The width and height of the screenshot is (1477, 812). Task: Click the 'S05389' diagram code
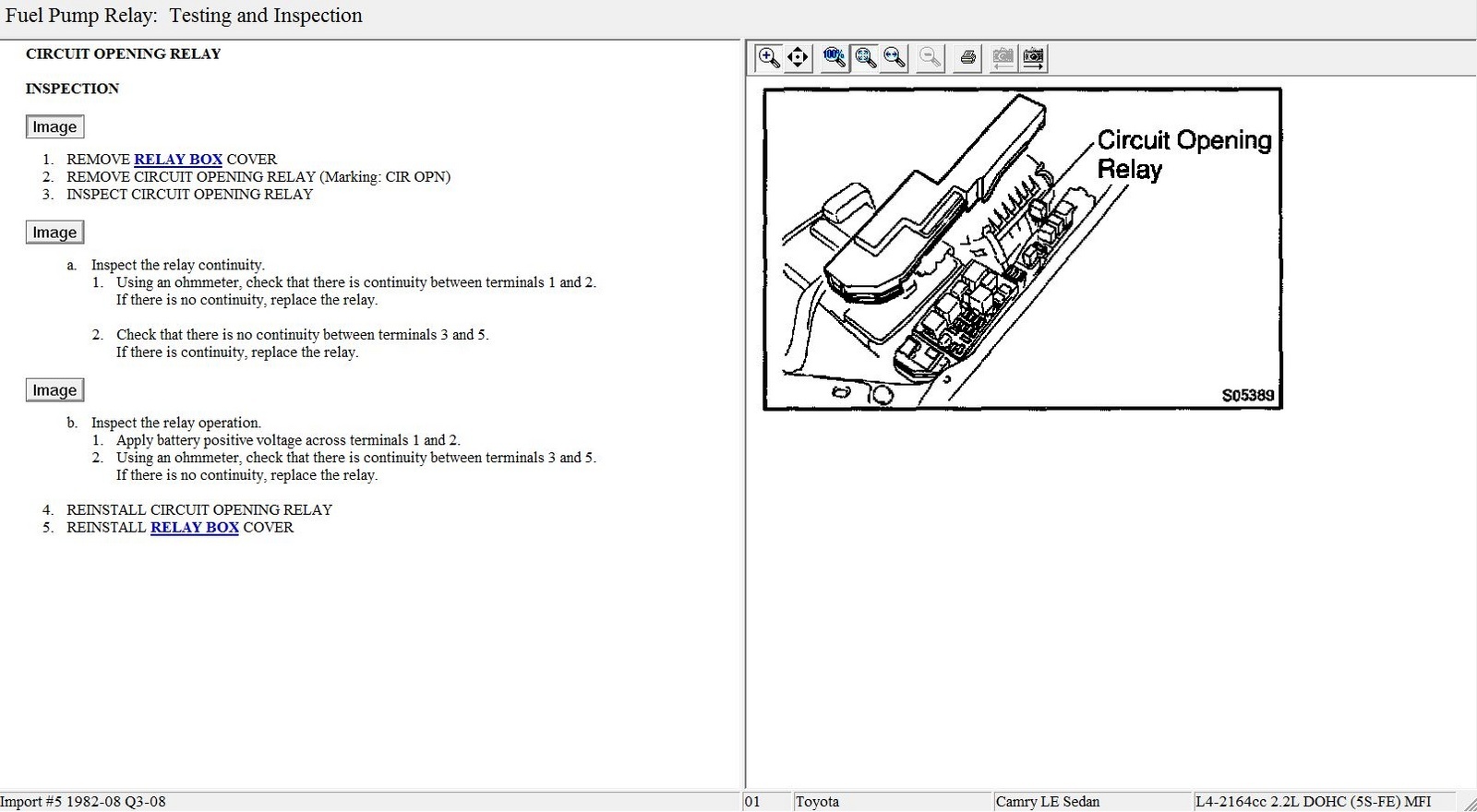1248,395
